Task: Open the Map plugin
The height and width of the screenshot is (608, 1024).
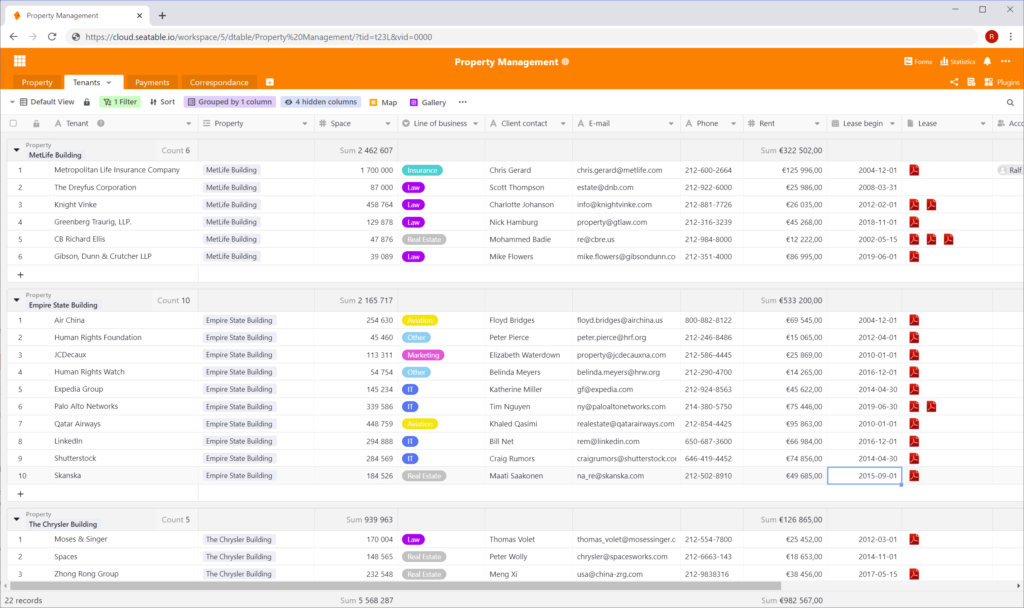Action: pos(383,103)
